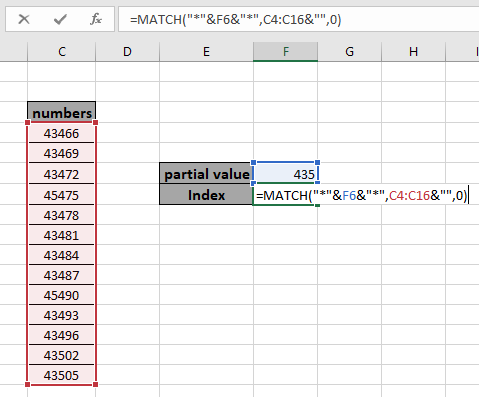Select the cell containing 43466

click(x=62, y=133)
